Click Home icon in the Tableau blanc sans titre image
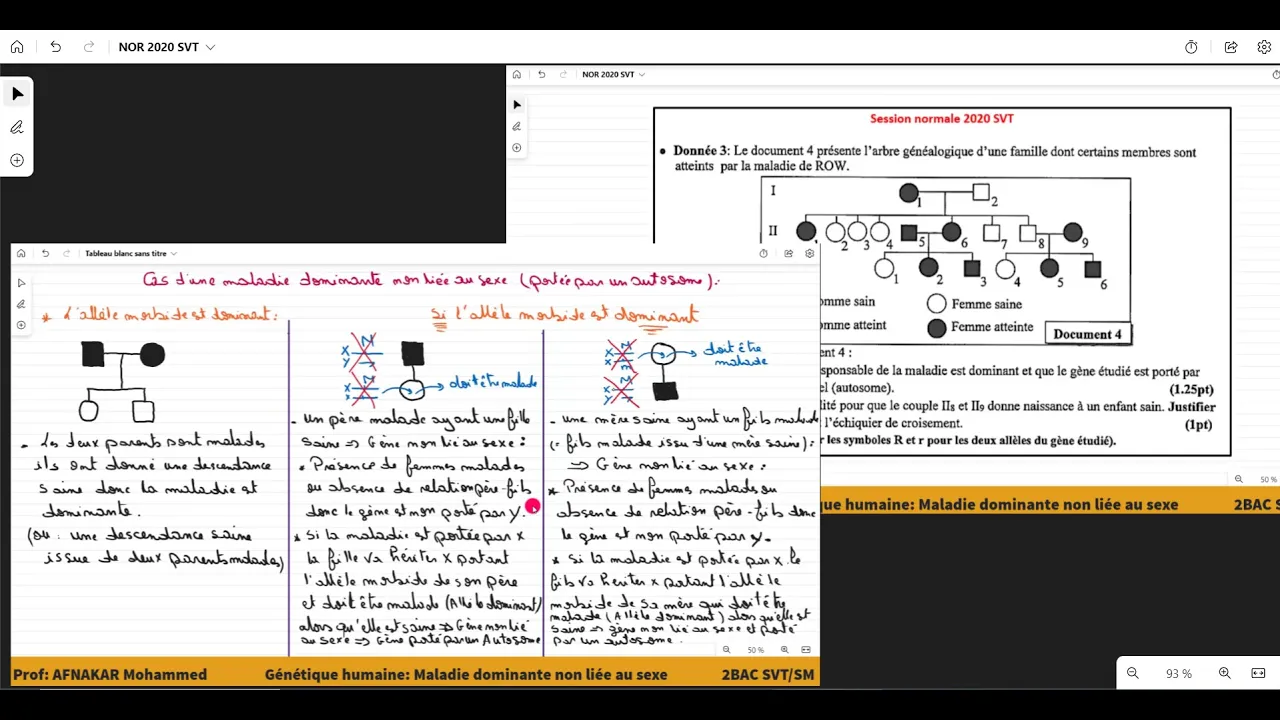 (x=21, y=253)
